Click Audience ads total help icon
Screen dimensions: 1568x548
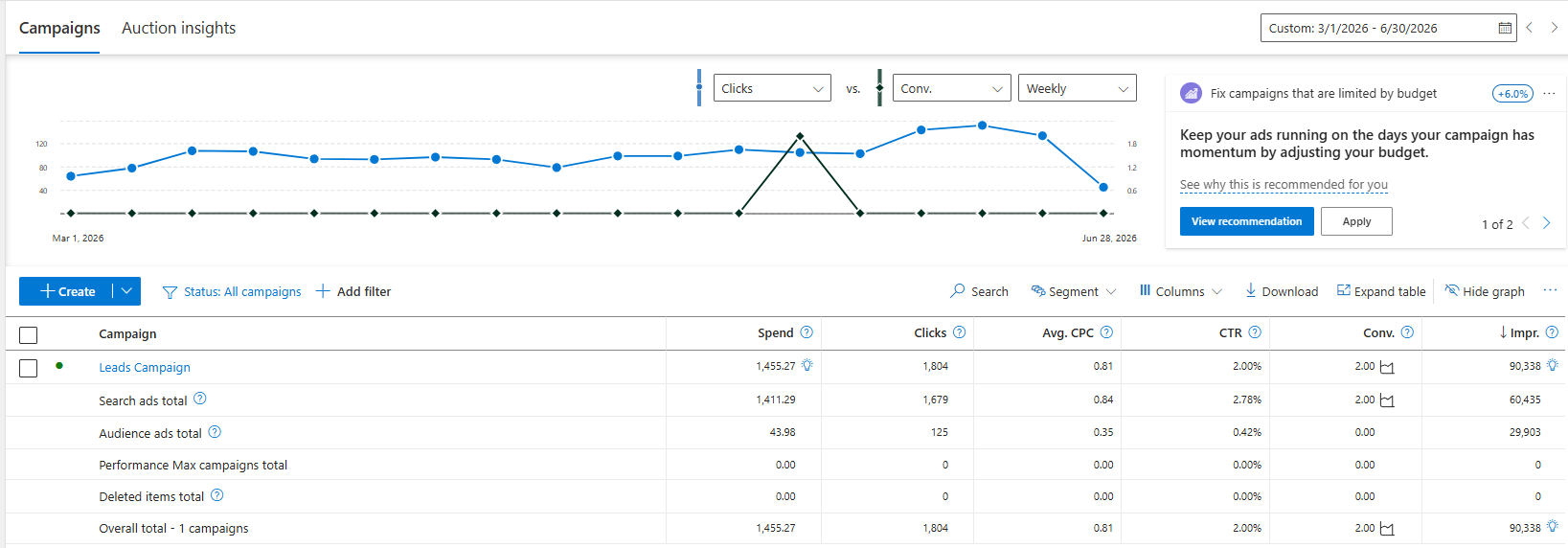click(215, 432)
